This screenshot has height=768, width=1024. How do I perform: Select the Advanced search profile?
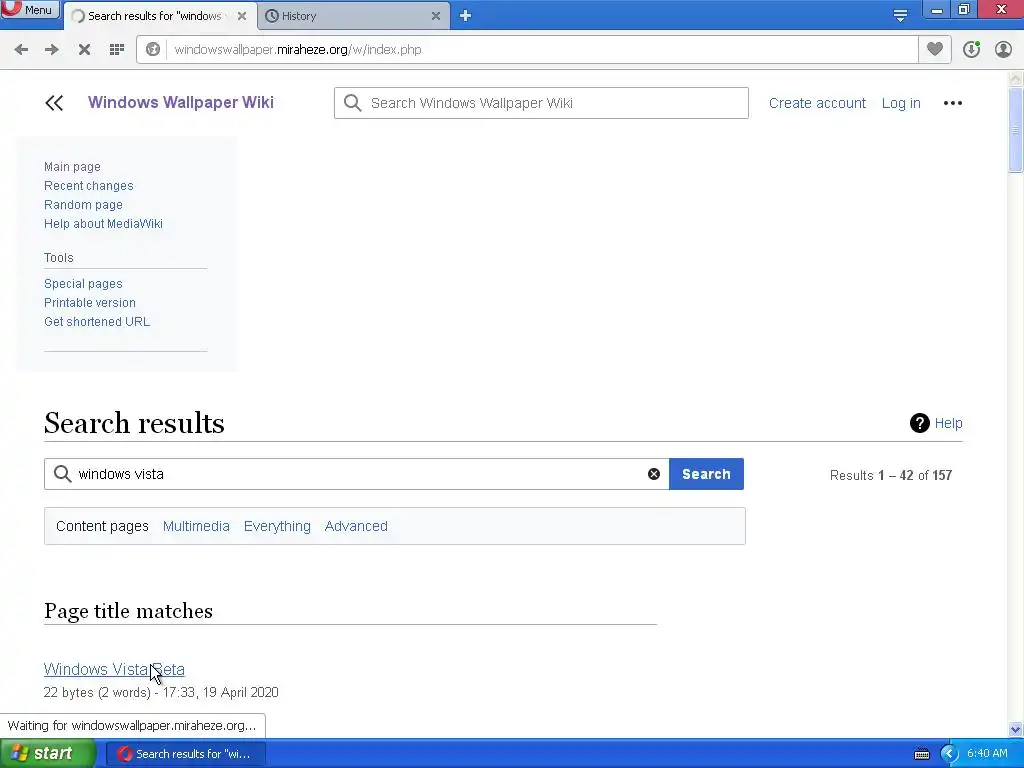click(356, 526)
